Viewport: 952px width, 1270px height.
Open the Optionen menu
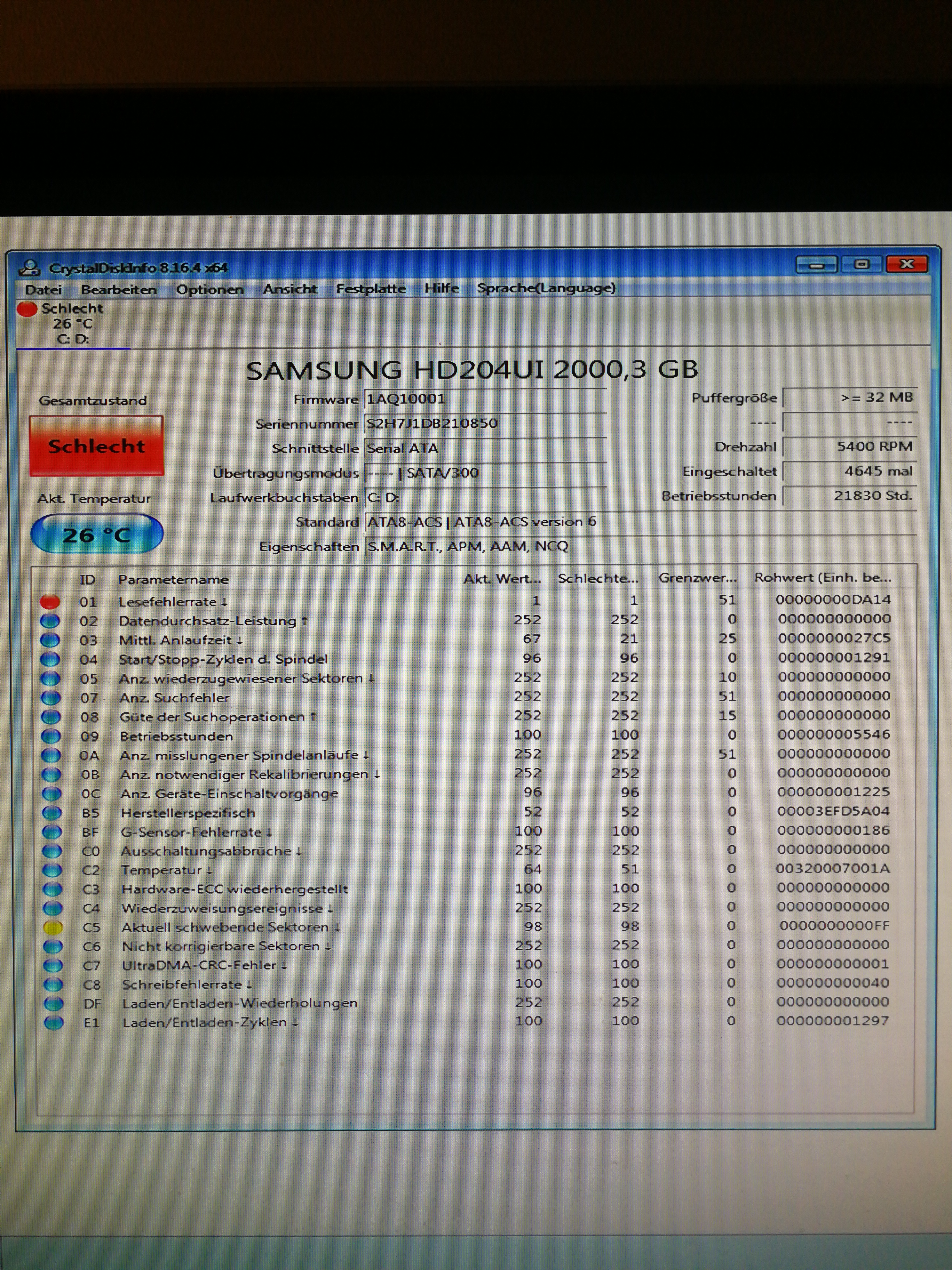210,289
